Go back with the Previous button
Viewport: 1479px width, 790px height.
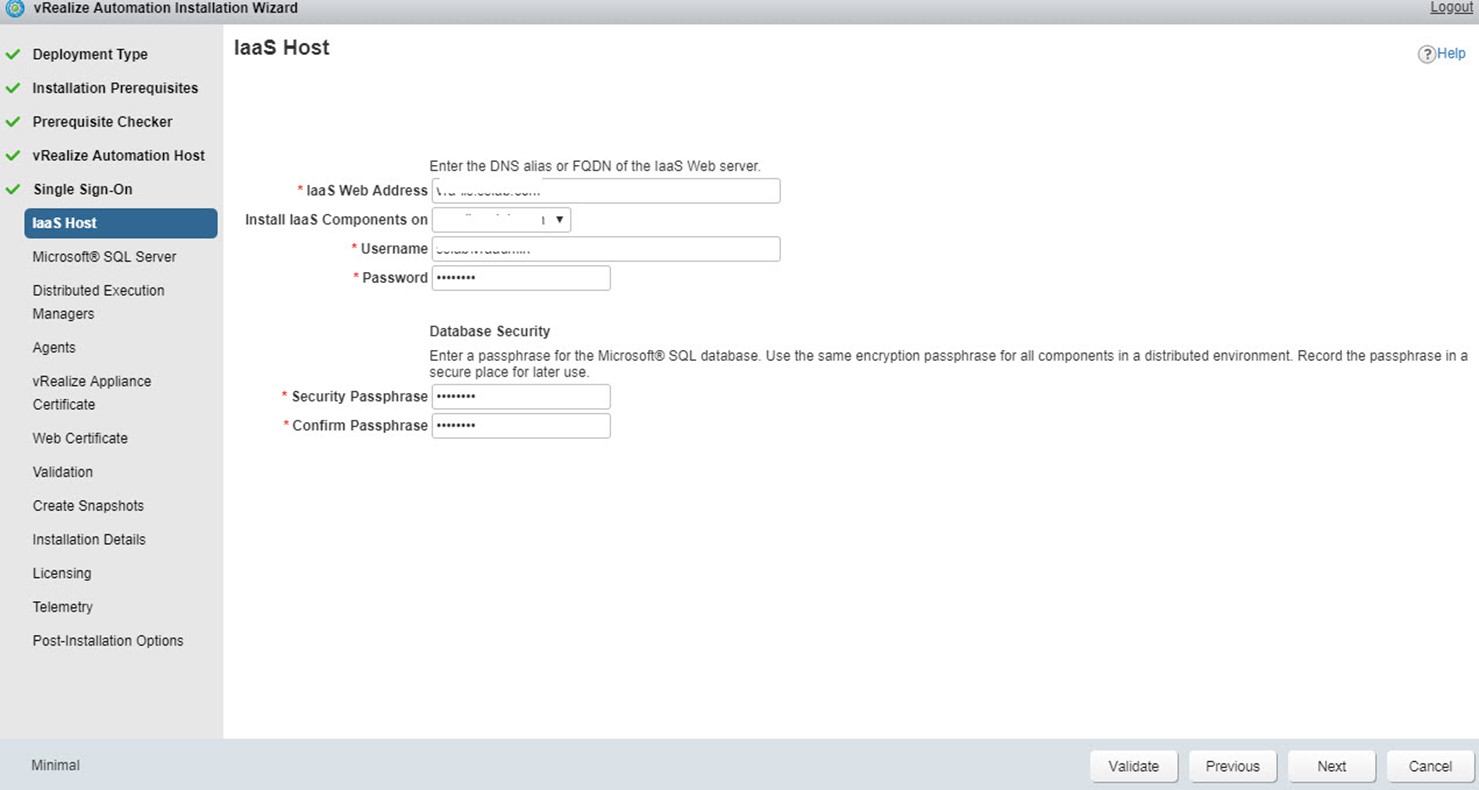click(1233, 767)
